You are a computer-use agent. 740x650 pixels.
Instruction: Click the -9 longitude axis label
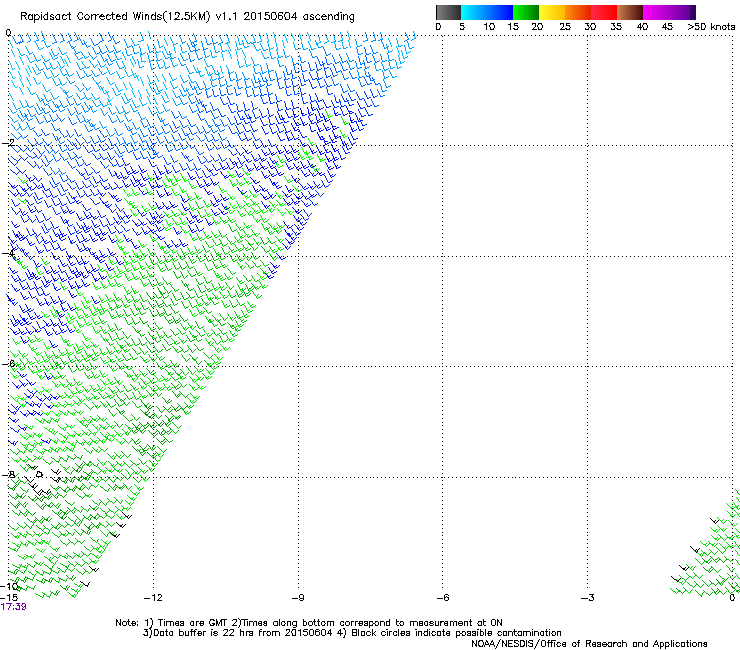[x=298, y=598]
